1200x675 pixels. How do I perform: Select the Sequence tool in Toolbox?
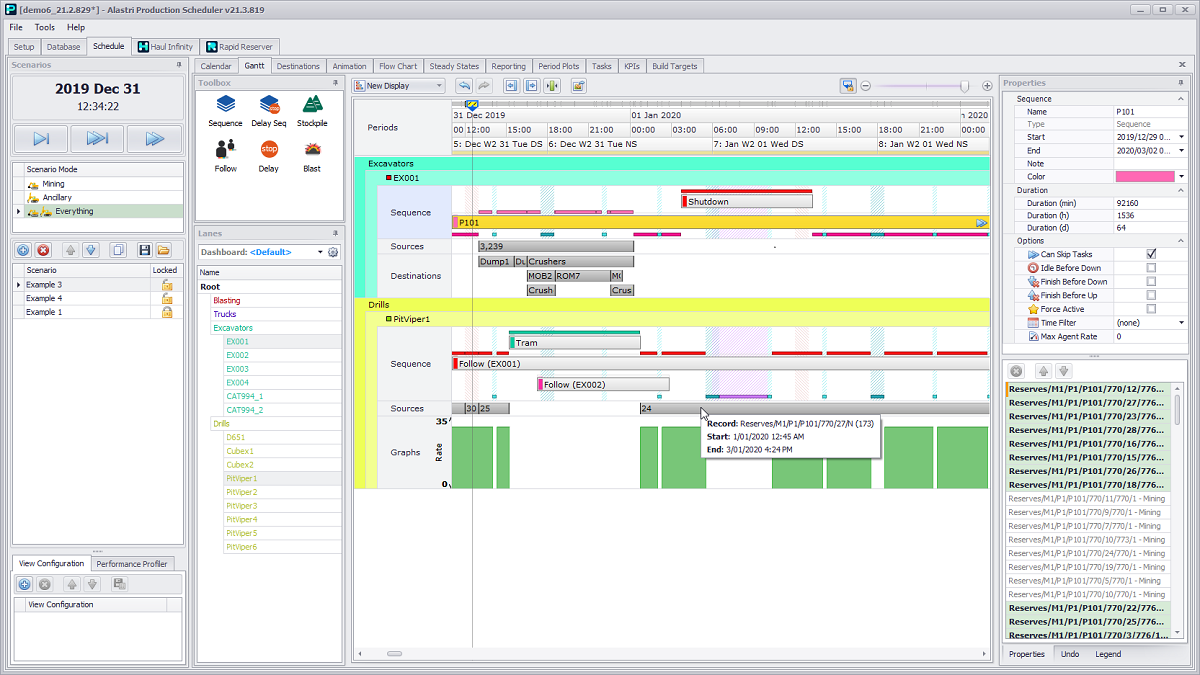(x=225, y=110)
